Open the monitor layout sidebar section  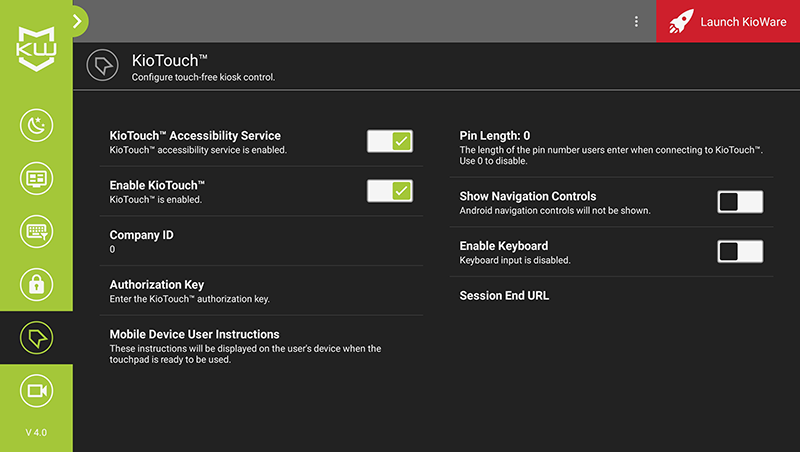click(36, 178)
